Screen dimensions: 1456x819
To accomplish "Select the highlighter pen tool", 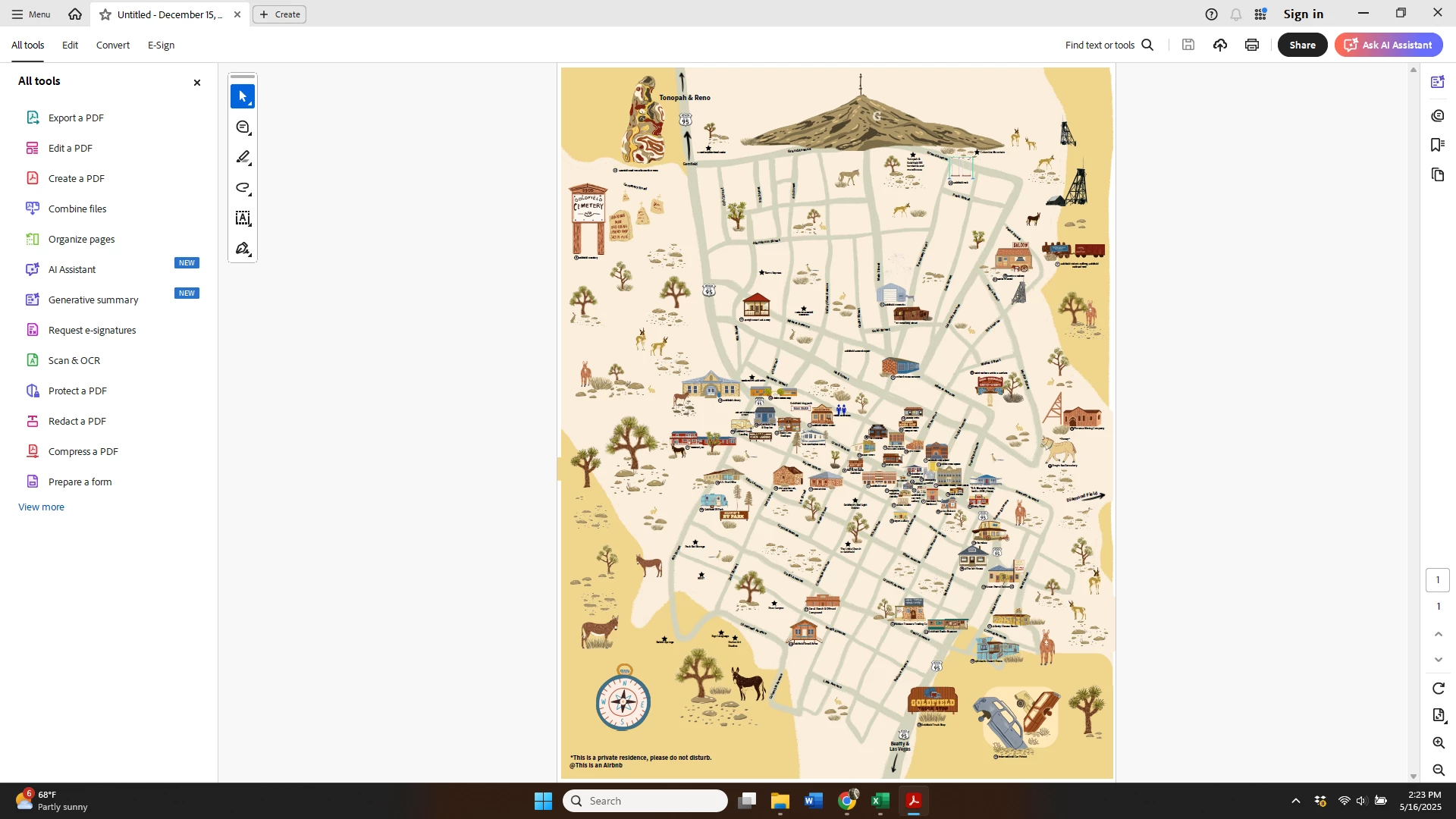I will (x=243, y=157).
